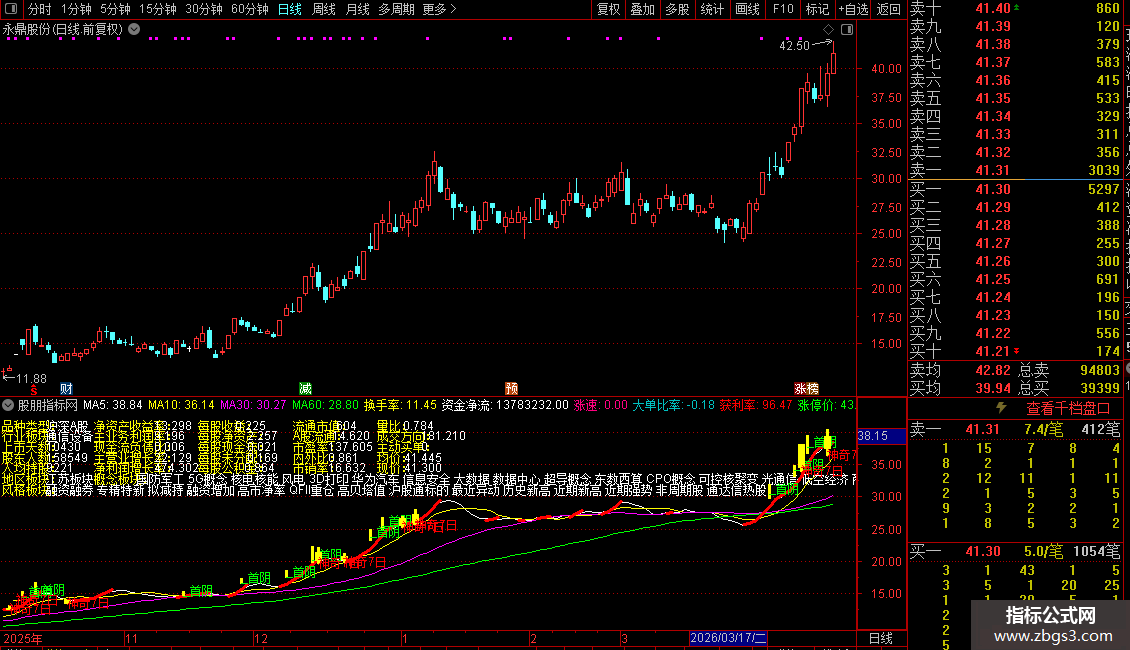Expand the 更多 period options

440,9
